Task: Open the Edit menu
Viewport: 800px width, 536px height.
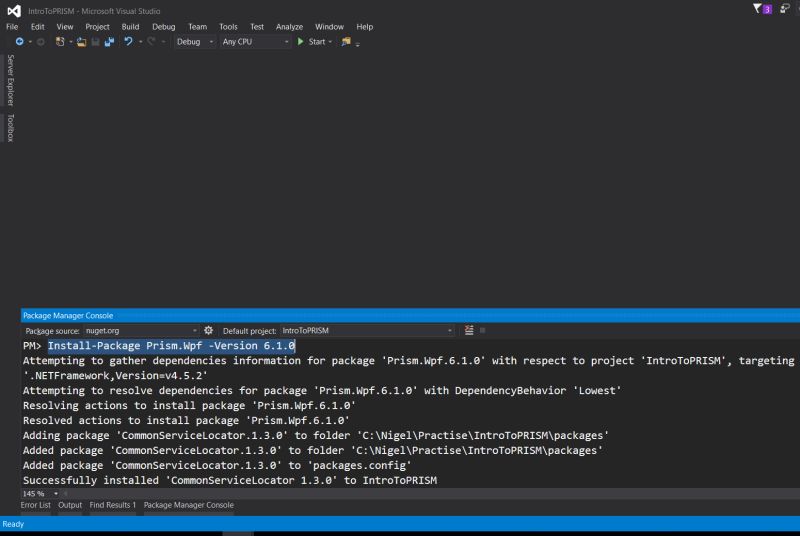Action: coord(37,27)
